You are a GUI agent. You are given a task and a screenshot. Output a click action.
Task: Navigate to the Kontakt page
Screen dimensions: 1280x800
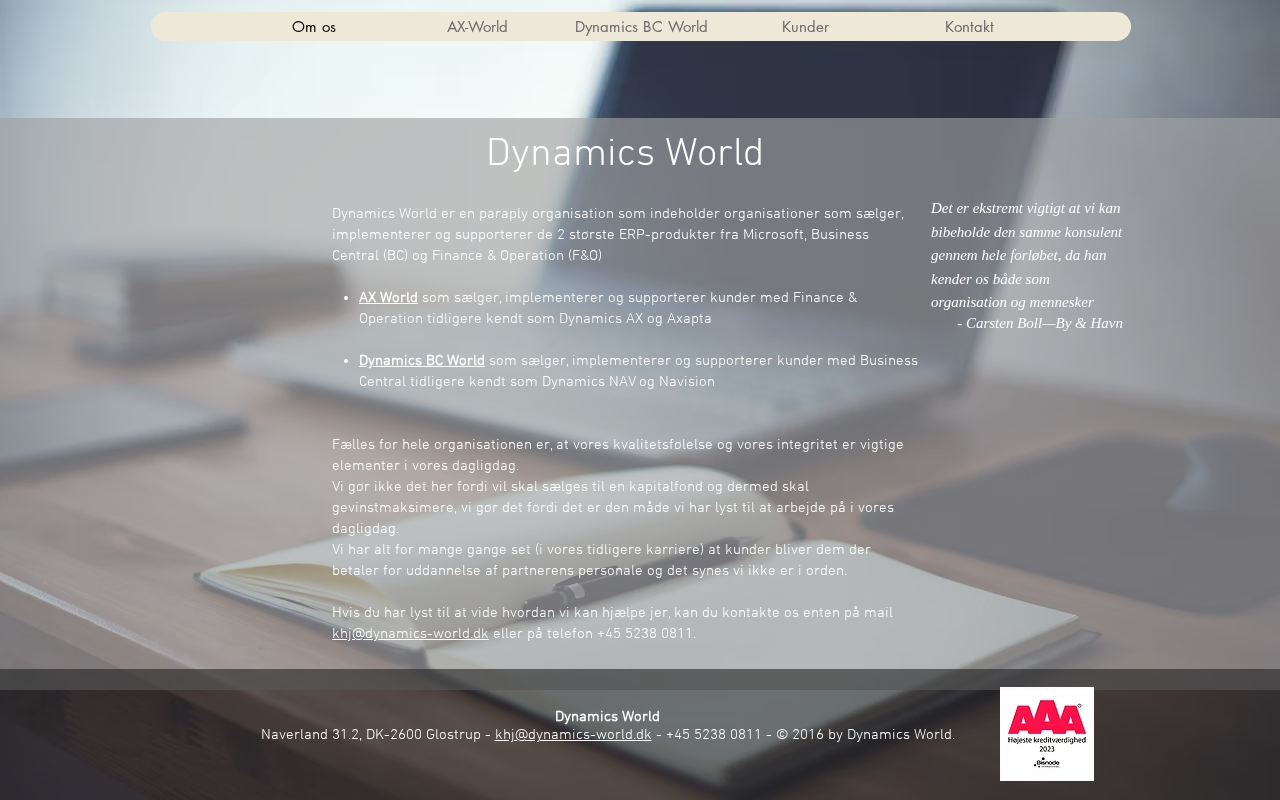(x=969, y=27)
